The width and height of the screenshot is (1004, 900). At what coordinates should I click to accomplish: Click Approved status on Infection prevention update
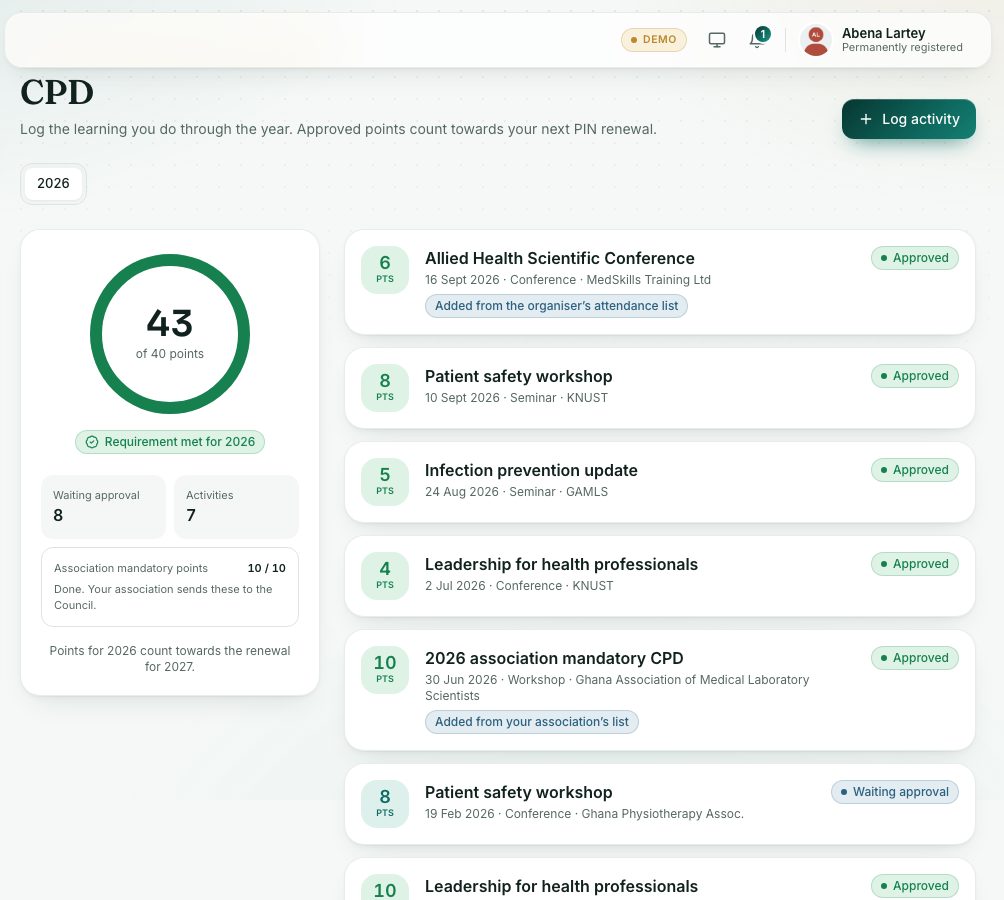[914, 470]
